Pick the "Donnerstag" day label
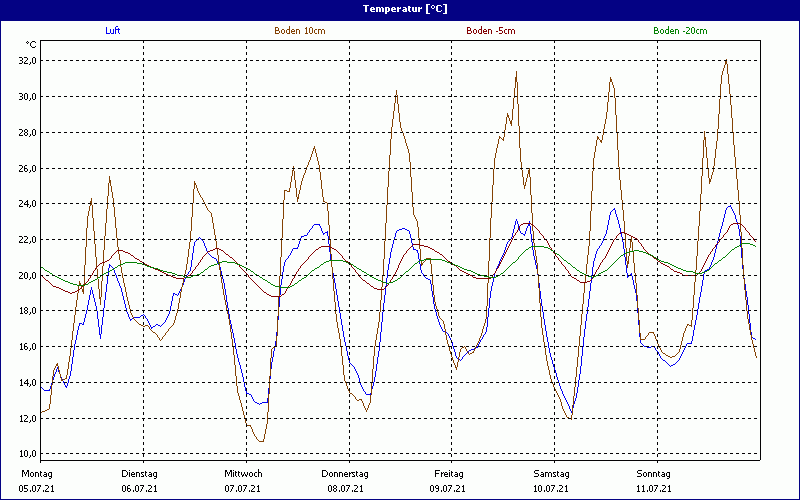Image resolution: width=800 pixels, height=500 pixels. [345, 473]
